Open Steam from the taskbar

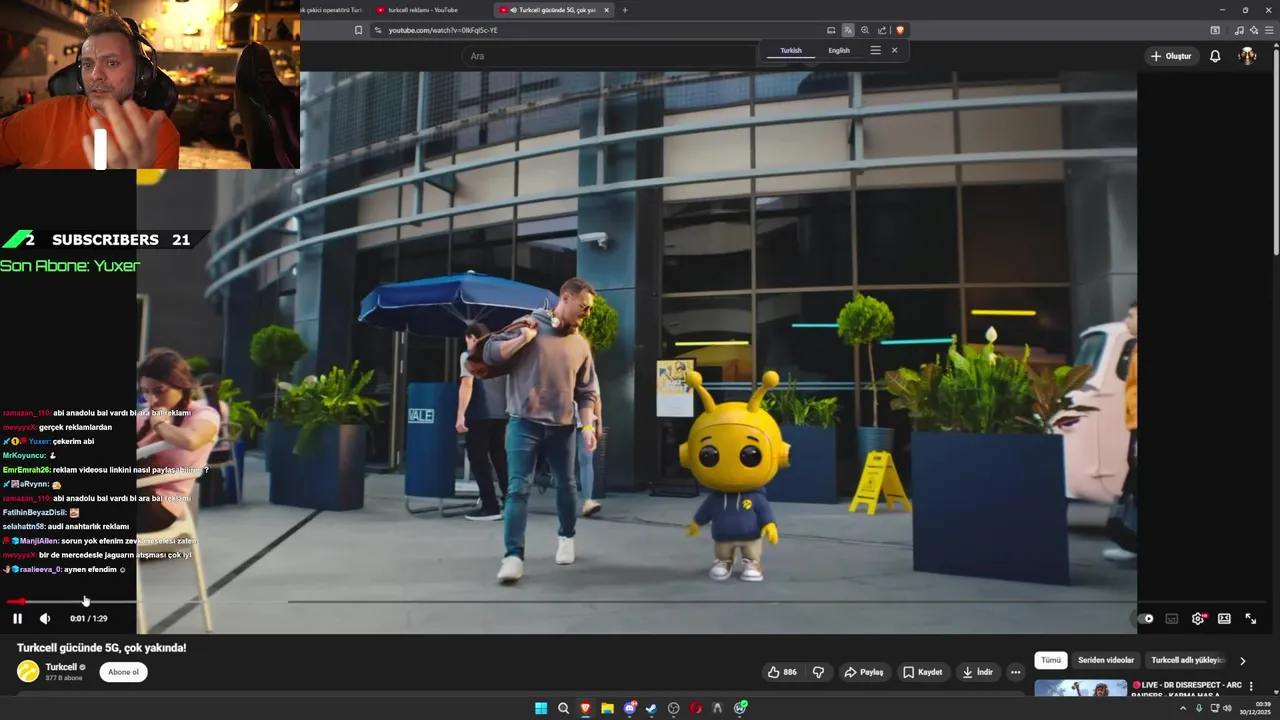651,708
